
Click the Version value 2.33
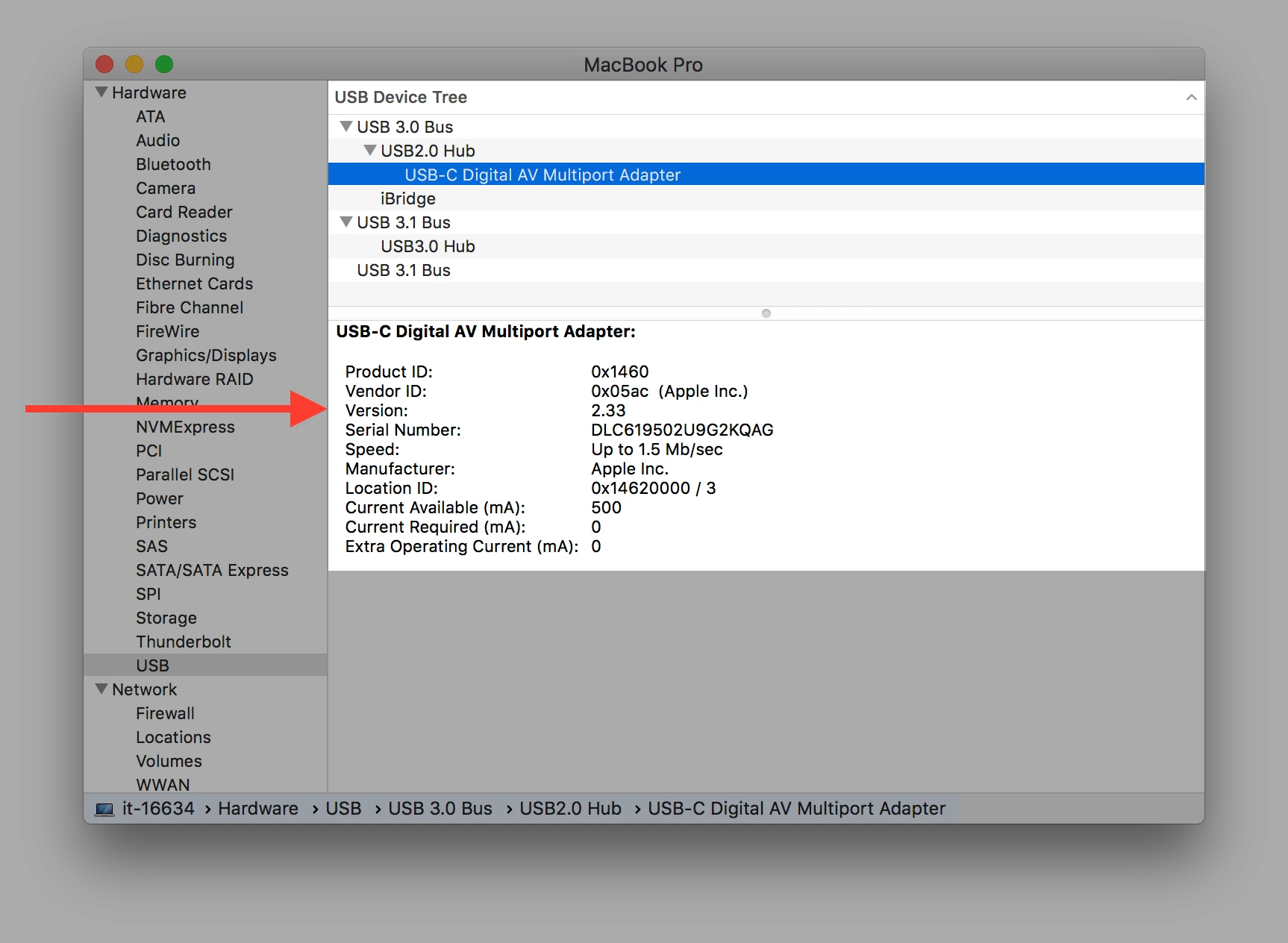point(608,411)
